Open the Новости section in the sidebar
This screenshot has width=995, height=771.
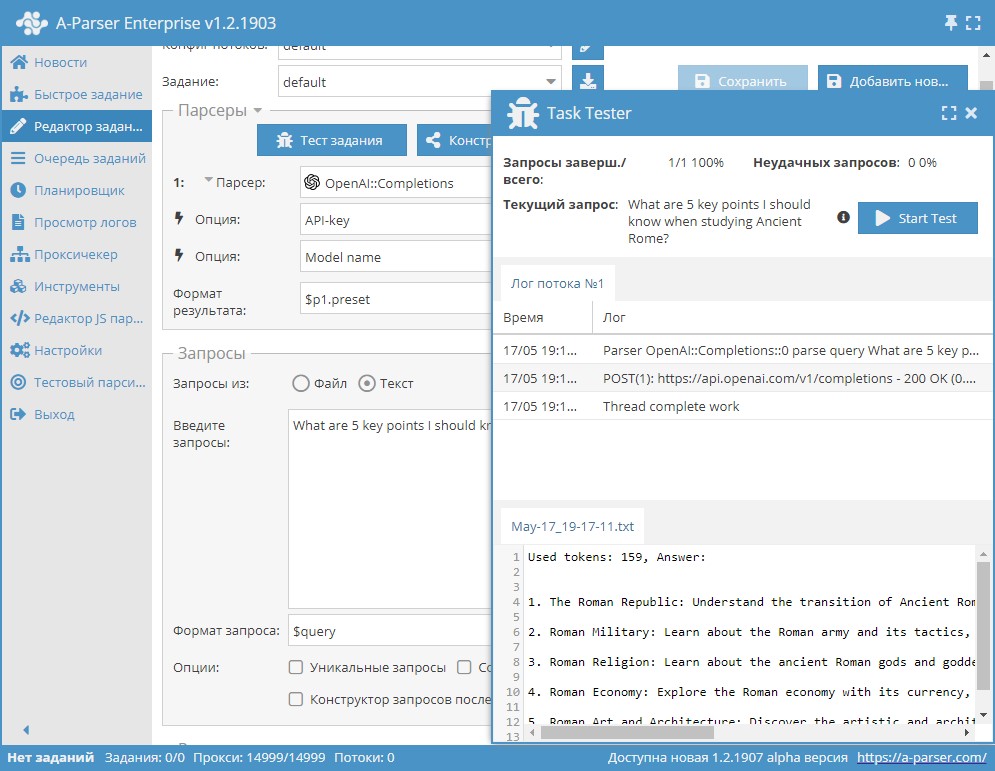point(76,62)
